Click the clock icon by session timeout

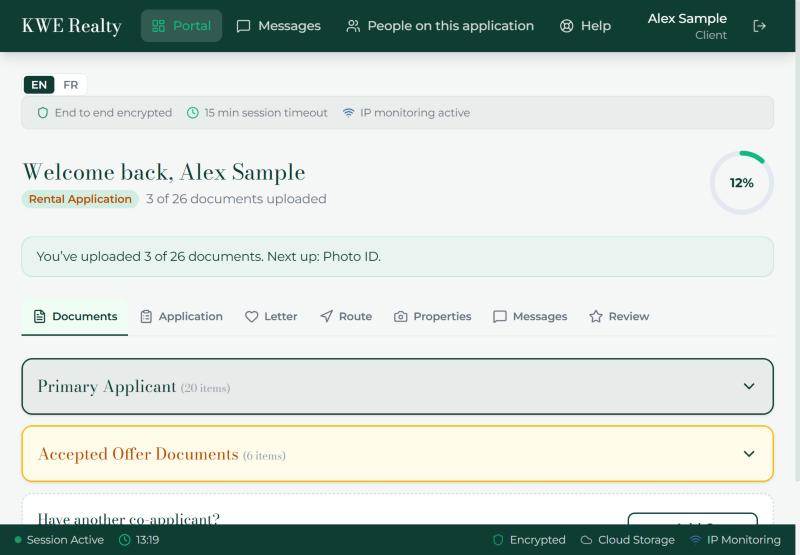193,113
